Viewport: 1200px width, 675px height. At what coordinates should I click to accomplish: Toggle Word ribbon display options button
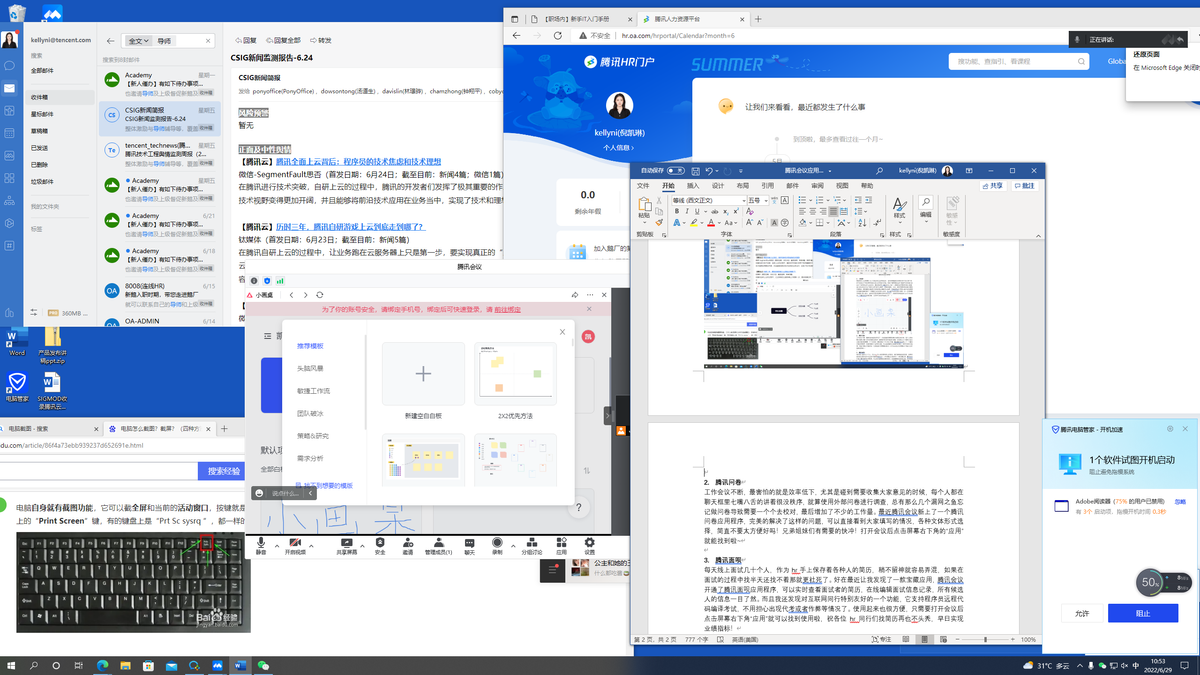click(x=969, y=171)
